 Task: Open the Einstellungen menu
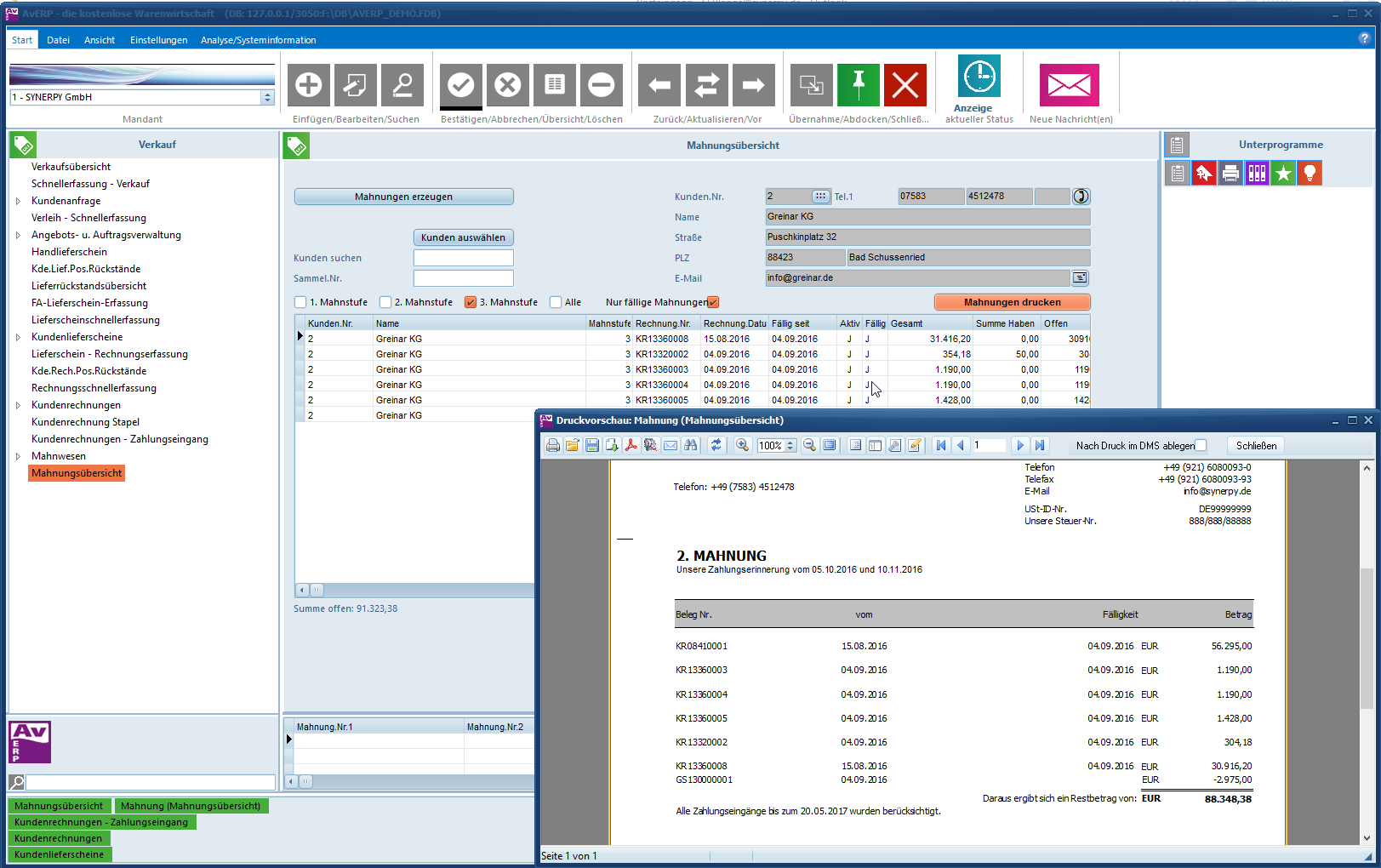158,40
